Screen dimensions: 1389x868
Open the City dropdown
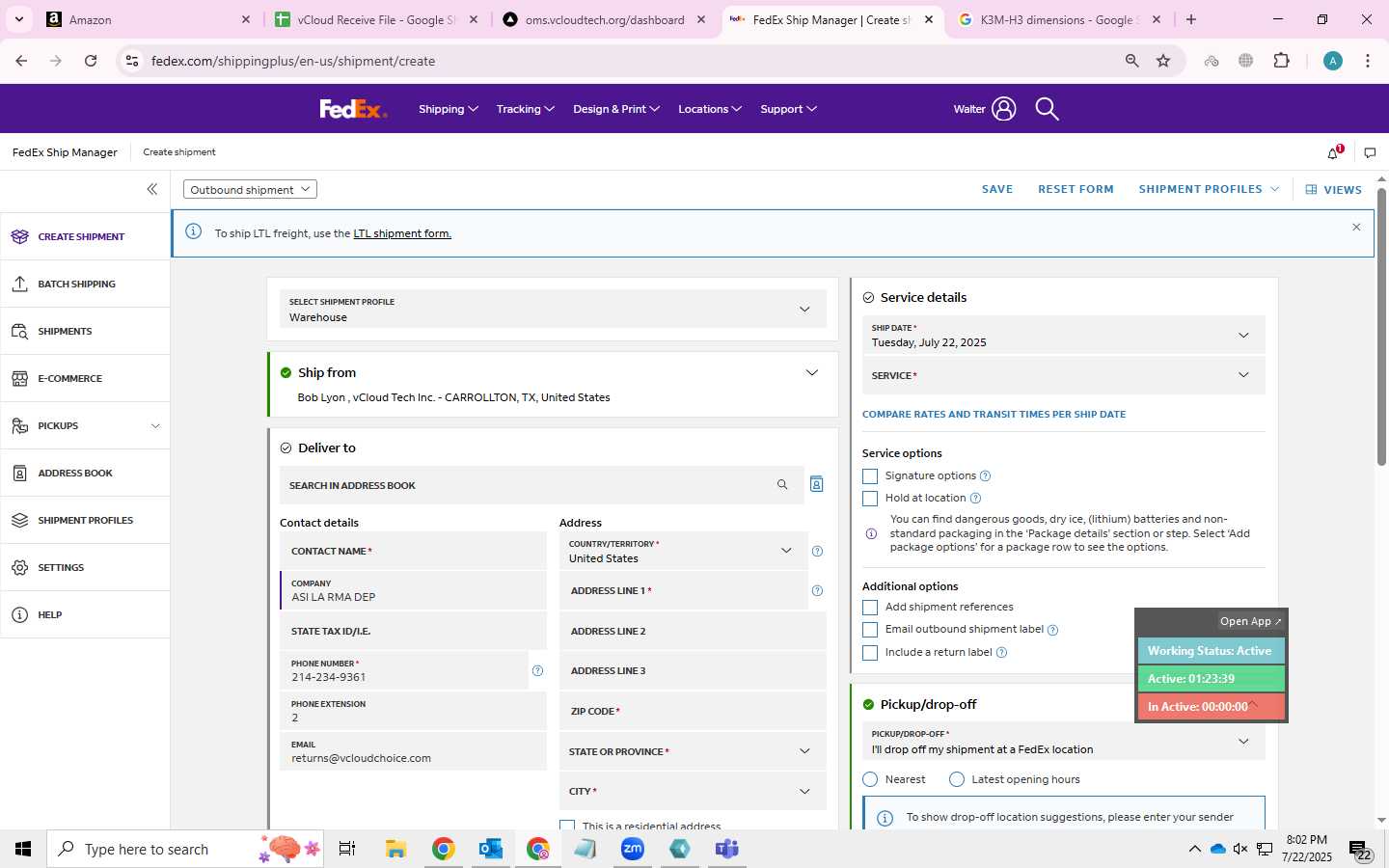point(693,791)
